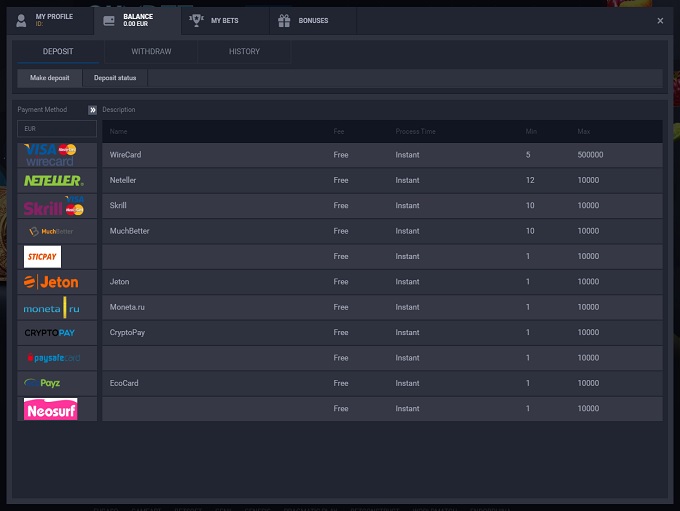The width and height of the screenshot is (680, 511).
Task: Choose the CryptoPay payment logo
Action: (50, 333)
